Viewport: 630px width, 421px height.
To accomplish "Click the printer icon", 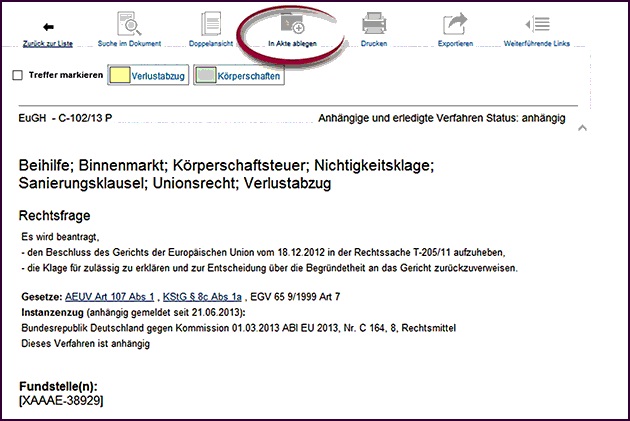I will pos(373,23).
